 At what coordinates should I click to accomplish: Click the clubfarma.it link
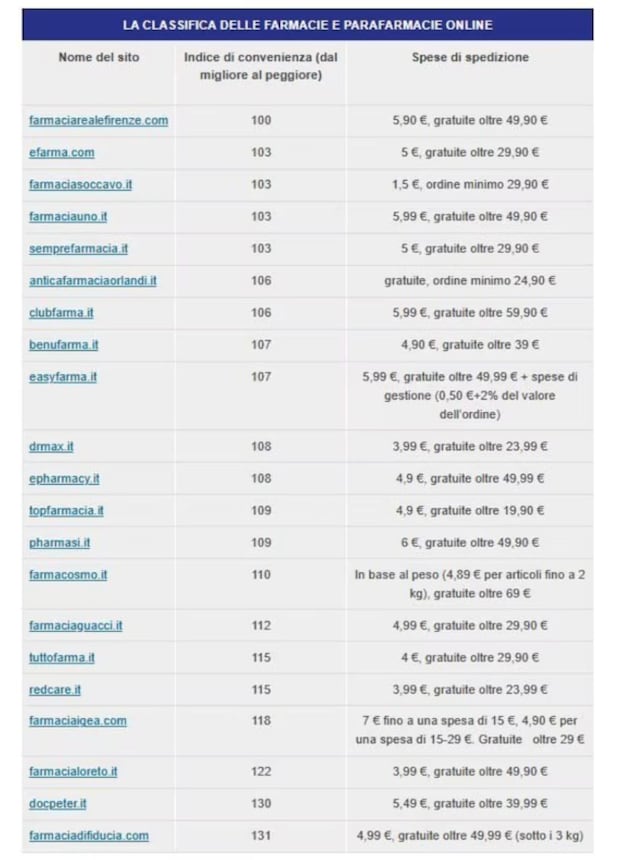coord(61,313)
